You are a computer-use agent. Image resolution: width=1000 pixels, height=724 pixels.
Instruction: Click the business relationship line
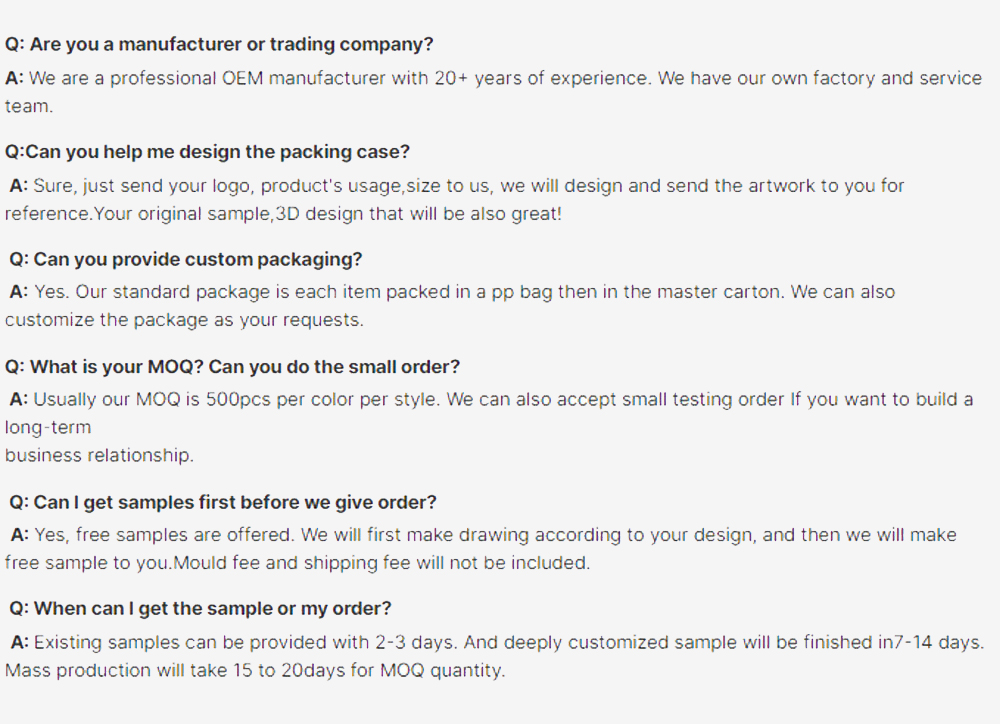99,455
